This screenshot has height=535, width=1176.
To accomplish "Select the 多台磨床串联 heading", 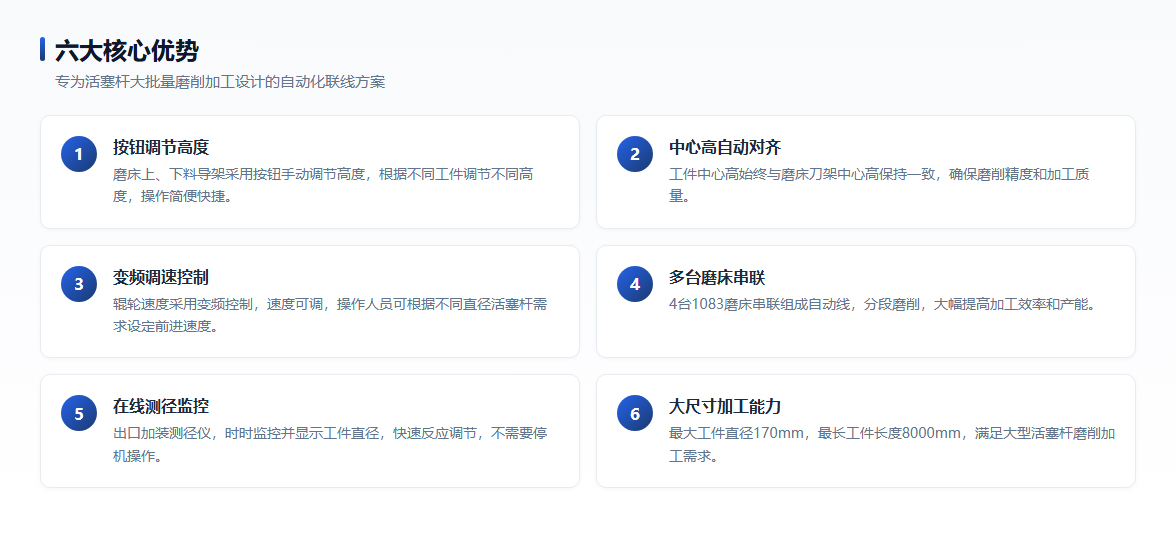I will [716, 277].
